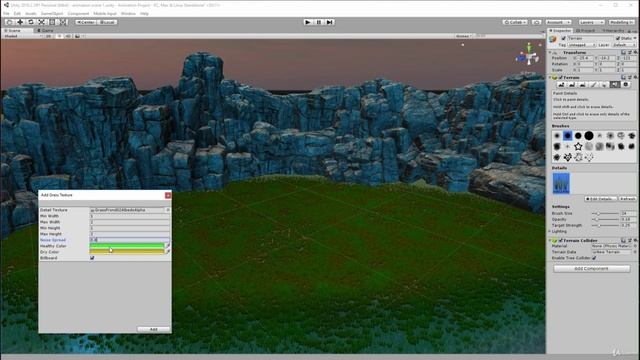640x360 pixels.
Task: Click the Step forward button
Action: pyautogui.click(x=330, y=22)
